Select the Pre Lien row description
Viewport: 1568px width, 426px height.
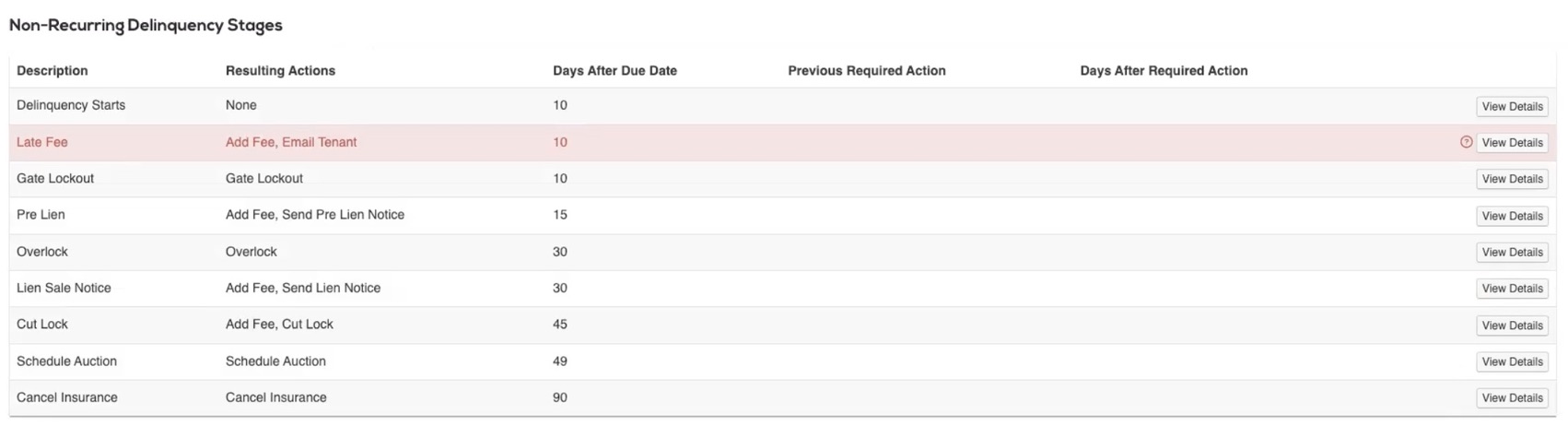pyautogui.click(x=41, y=215)
